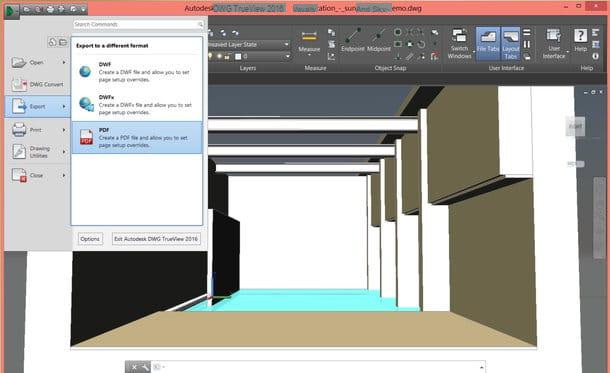Click the Search Commands field
The width and height of the screenshot is (610, 373).
click(138, 25)
